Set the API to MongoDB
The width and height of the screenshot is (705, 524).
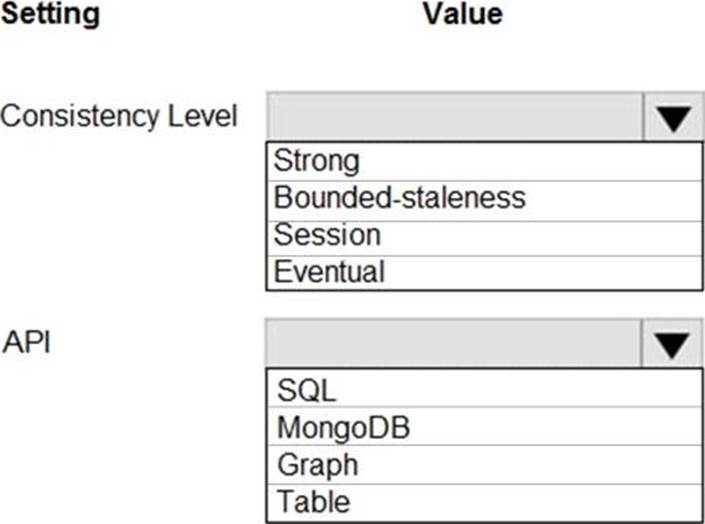tap(484, 427)
